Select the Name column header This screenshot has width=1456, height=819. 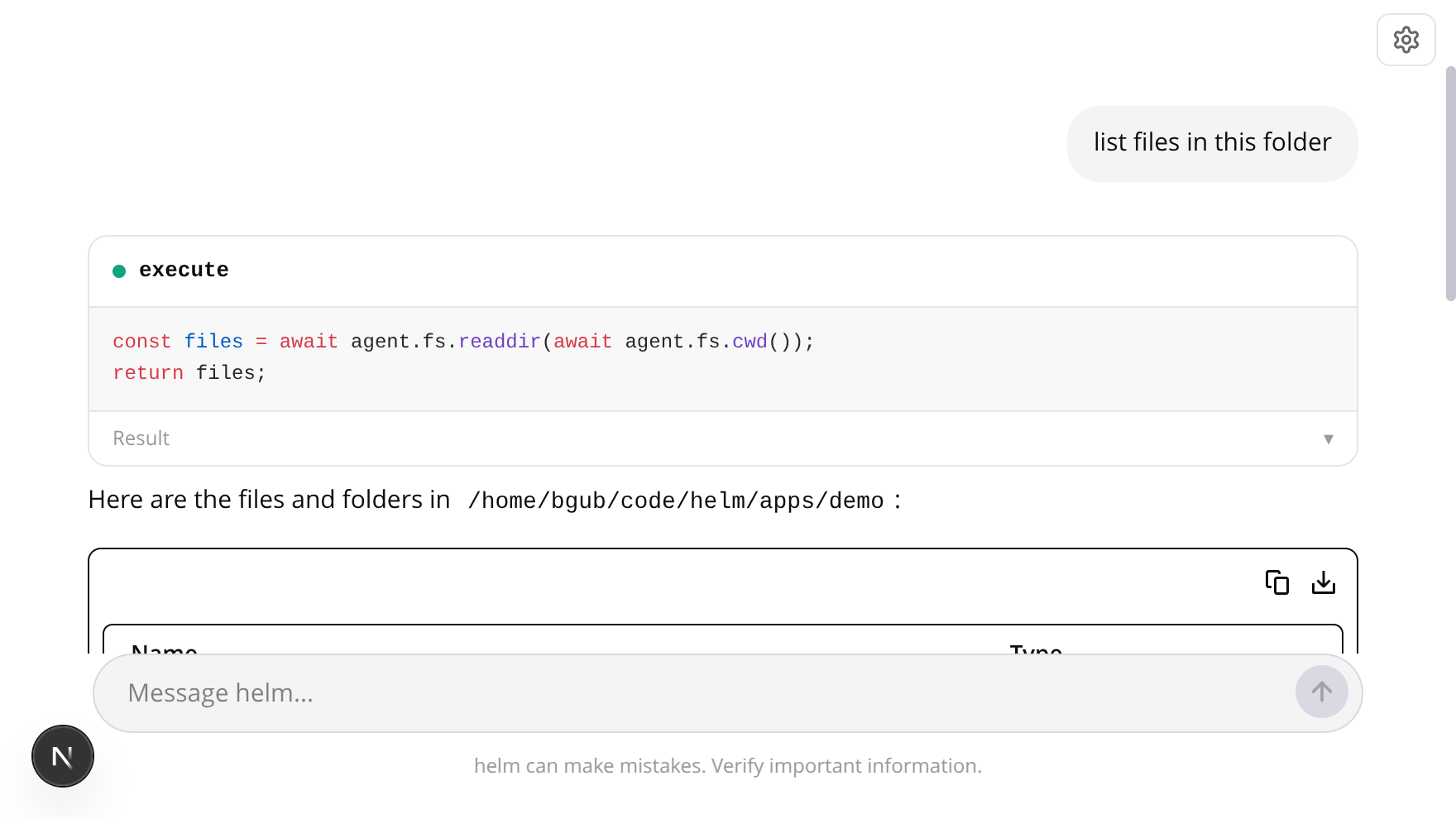(164, 651)
